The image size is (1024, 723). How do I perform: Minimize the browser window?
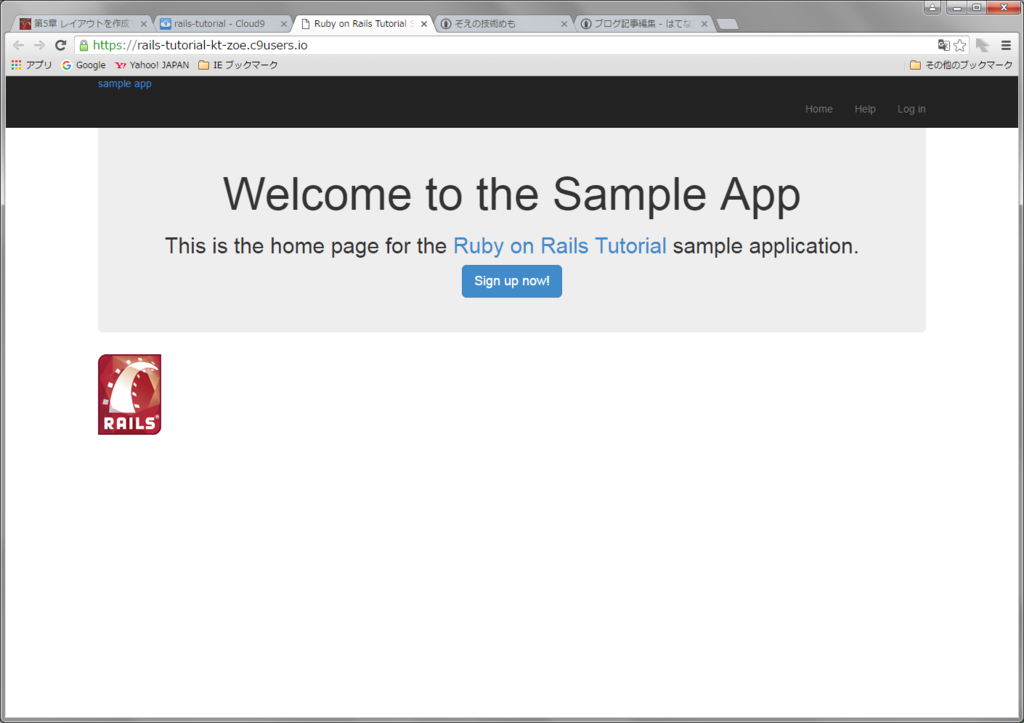957,7
